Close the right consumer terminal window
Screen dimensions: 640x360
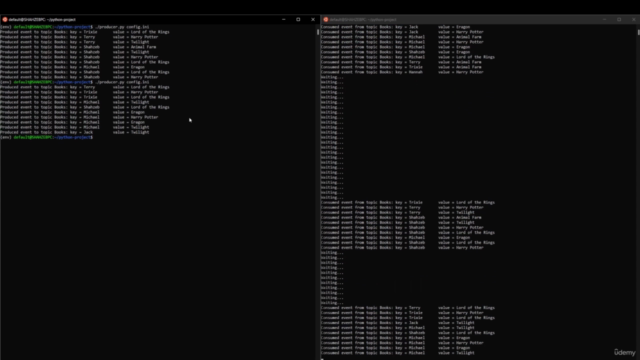(633, 20)
